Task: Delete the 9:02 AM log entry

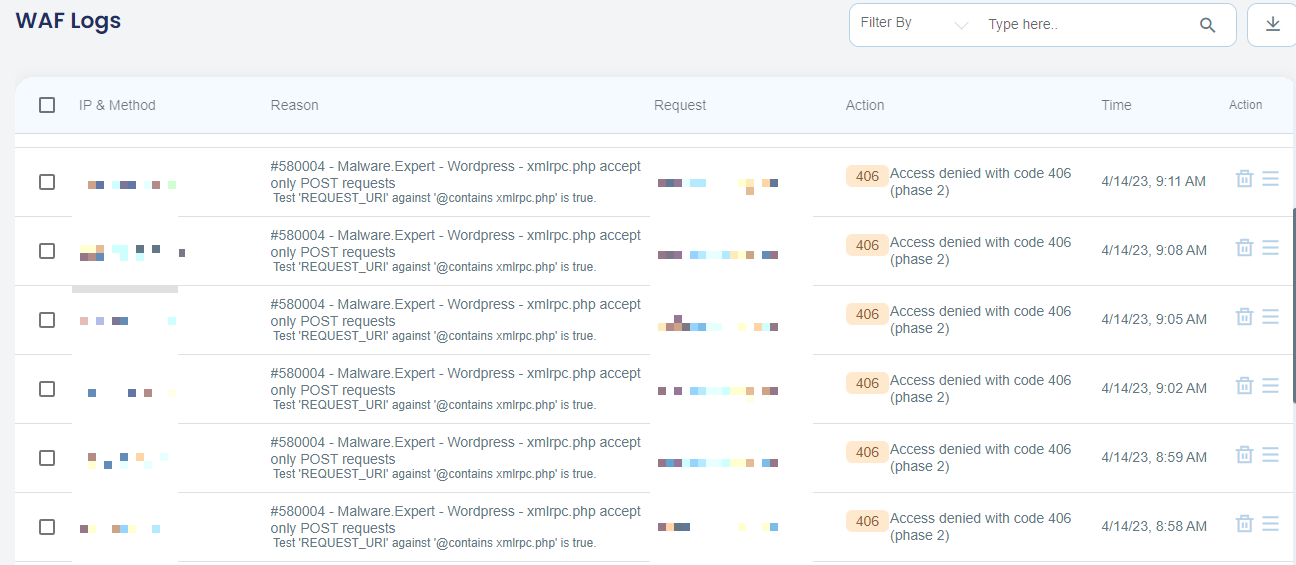Action: 1244,385
